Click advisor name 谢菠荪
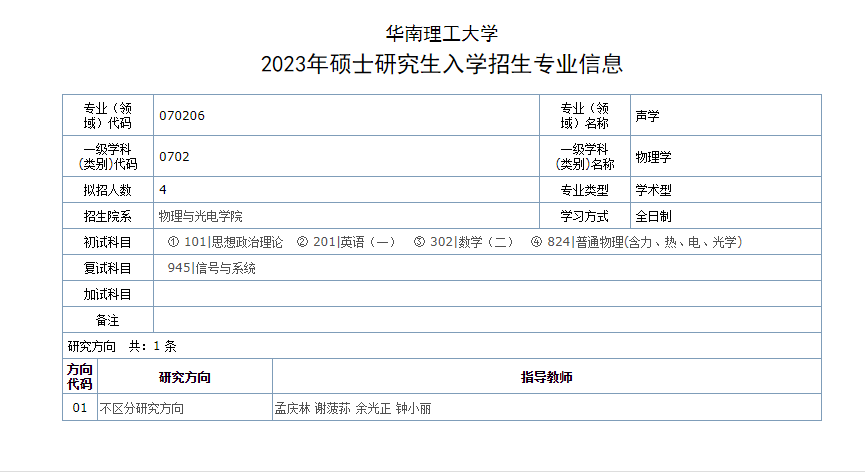 pyautogui.click(x=333, y=409)
